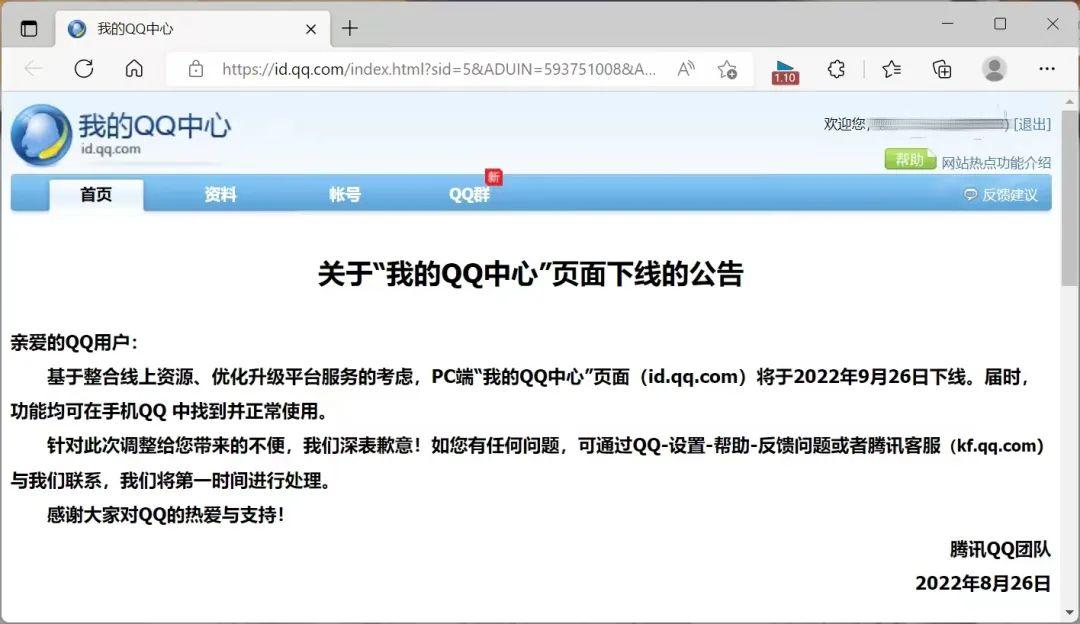
Task: Click the green 帮助 button
Action: [909, 158]
